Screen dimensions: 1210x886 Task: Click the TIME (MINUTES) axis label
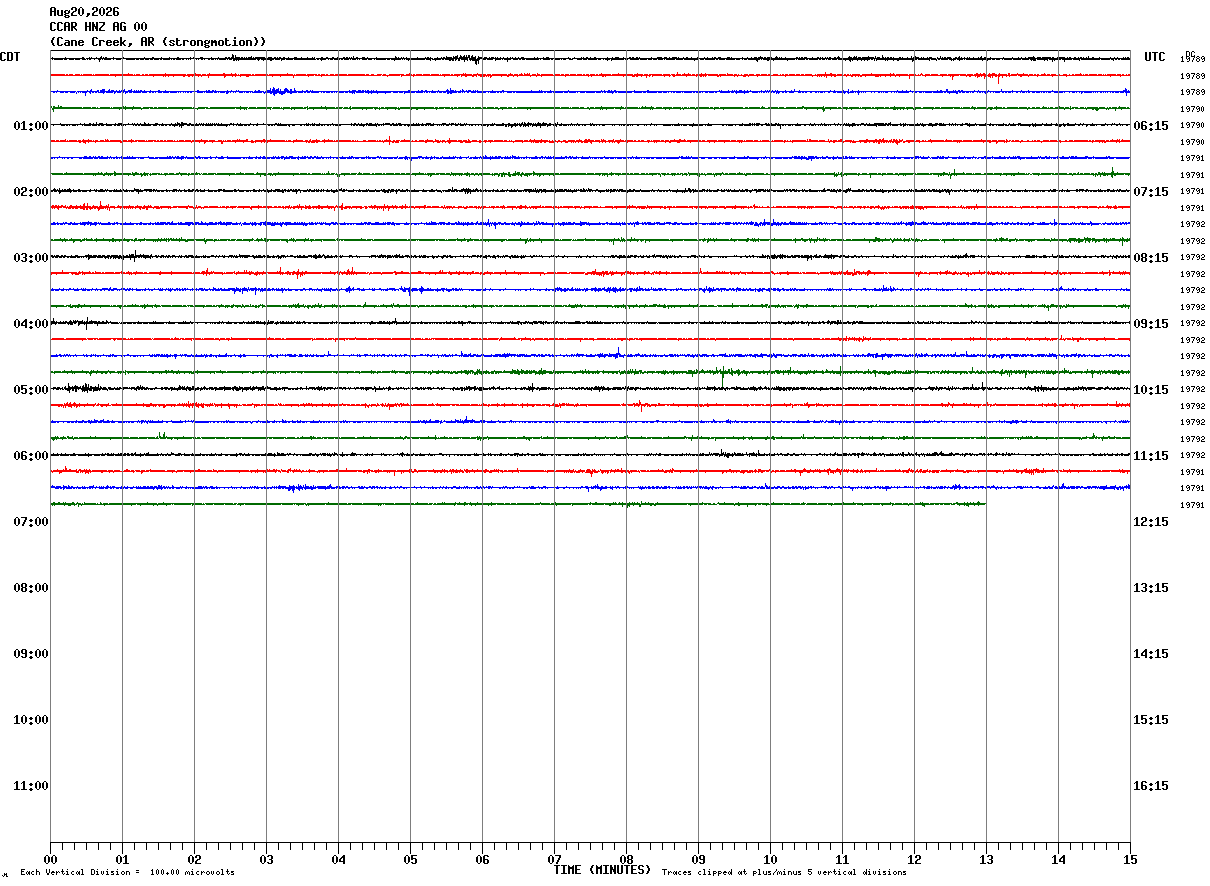click(x=602, y=870)
